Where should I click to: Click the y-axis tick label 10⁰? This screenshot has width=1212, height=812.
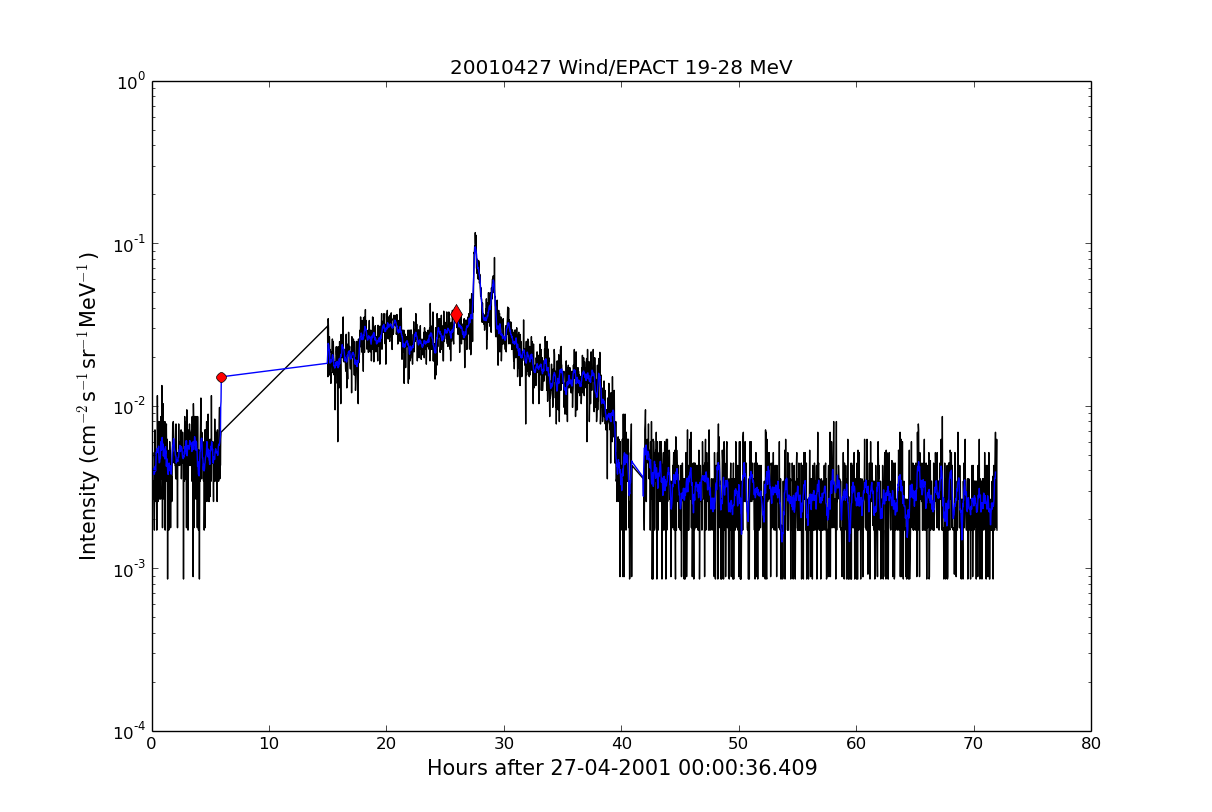point(133,83)
